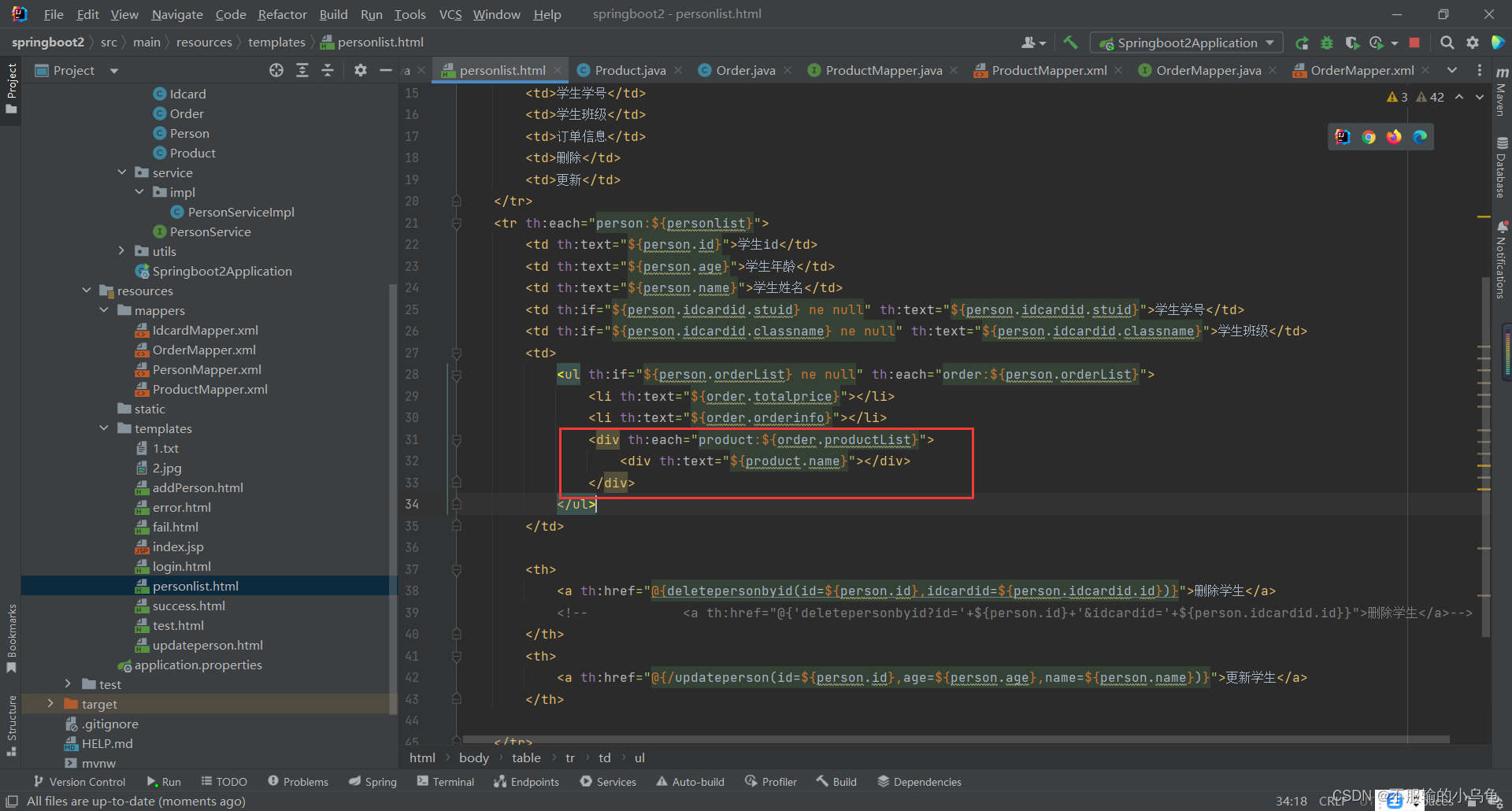
Task: Open the Bookmarks tool window
Action: pyautogui.click(x=11, y=638)
